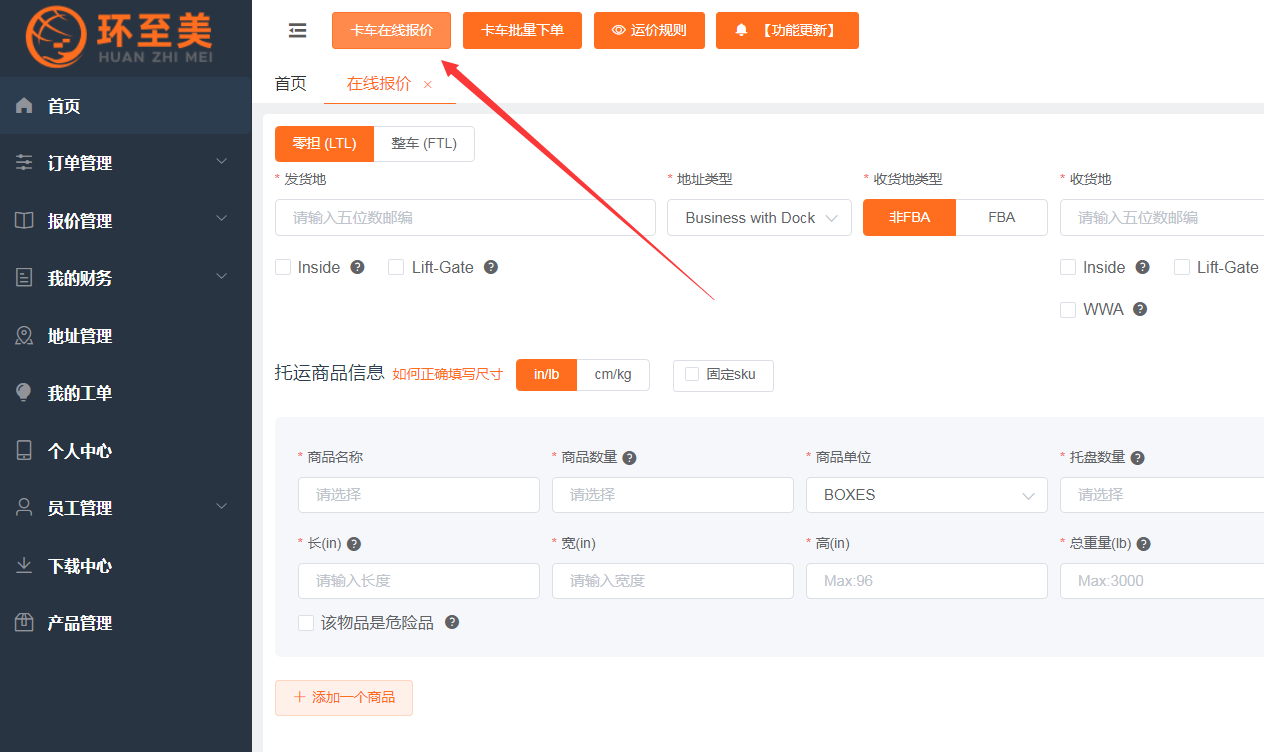Check the 固定sku option
Viewport: 1264px width, 752px height.
(x=692, y=375)
